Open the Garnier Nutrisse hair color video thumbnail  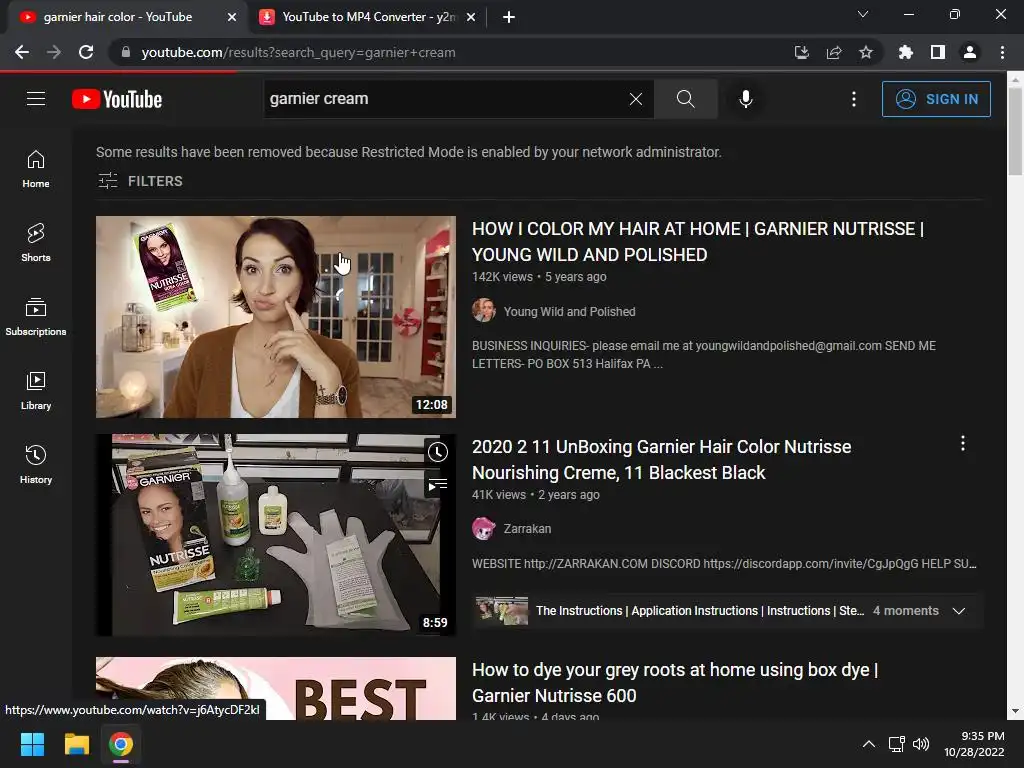(276, 317)
